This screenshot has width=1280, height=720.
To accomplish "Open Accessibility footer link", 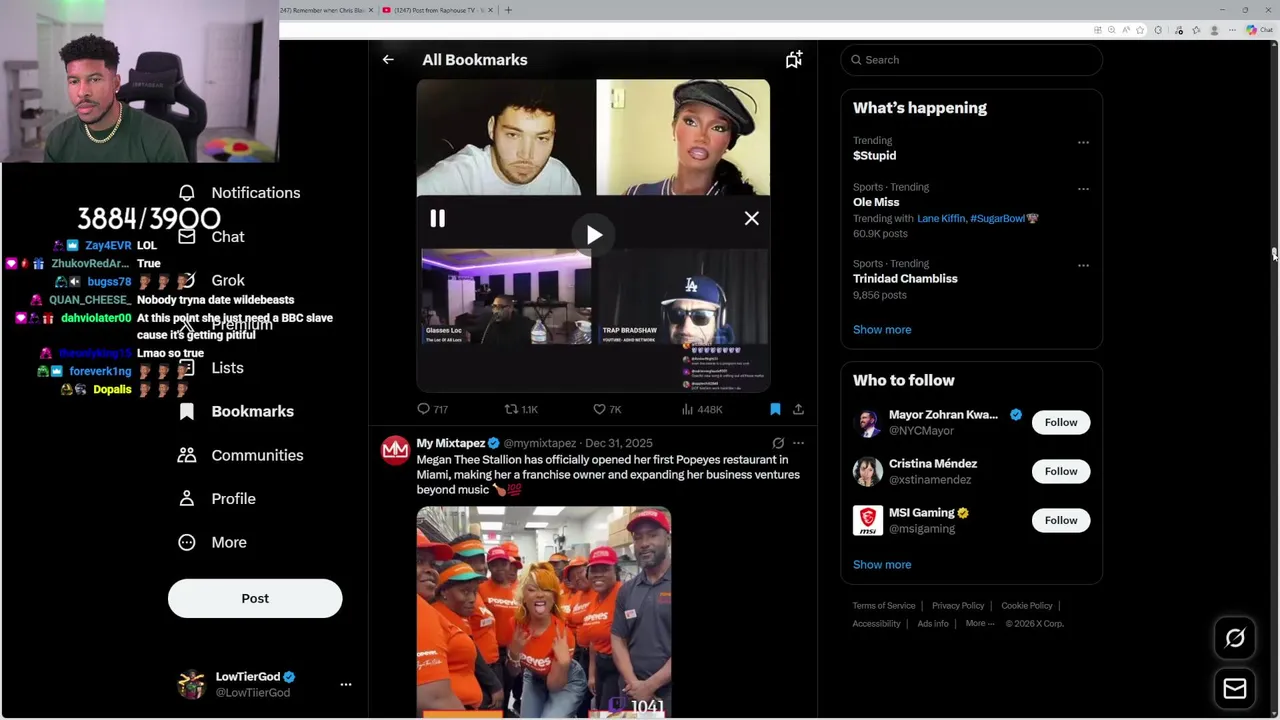I will [x=877, y=624].
